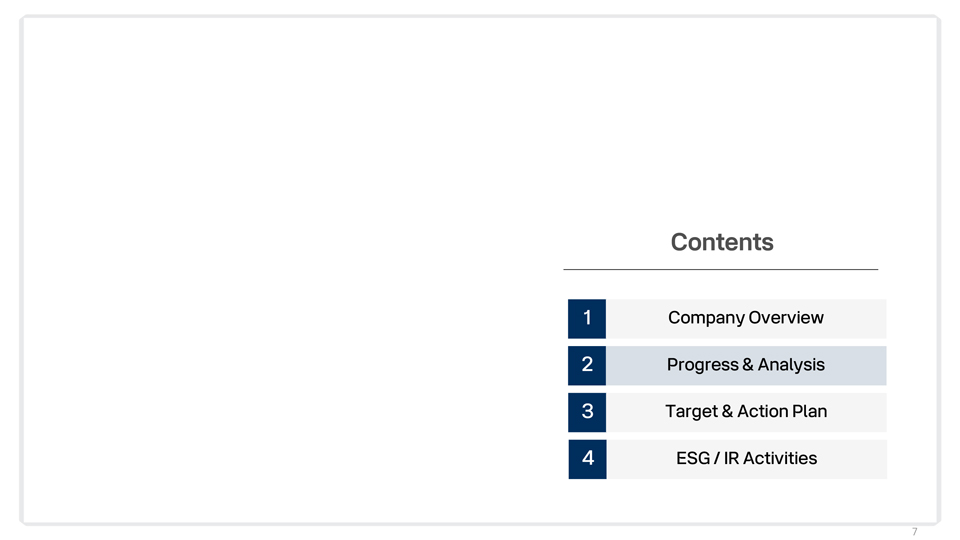
Task: Click the dark blue number 2 box
Action: tap(587, 365)
